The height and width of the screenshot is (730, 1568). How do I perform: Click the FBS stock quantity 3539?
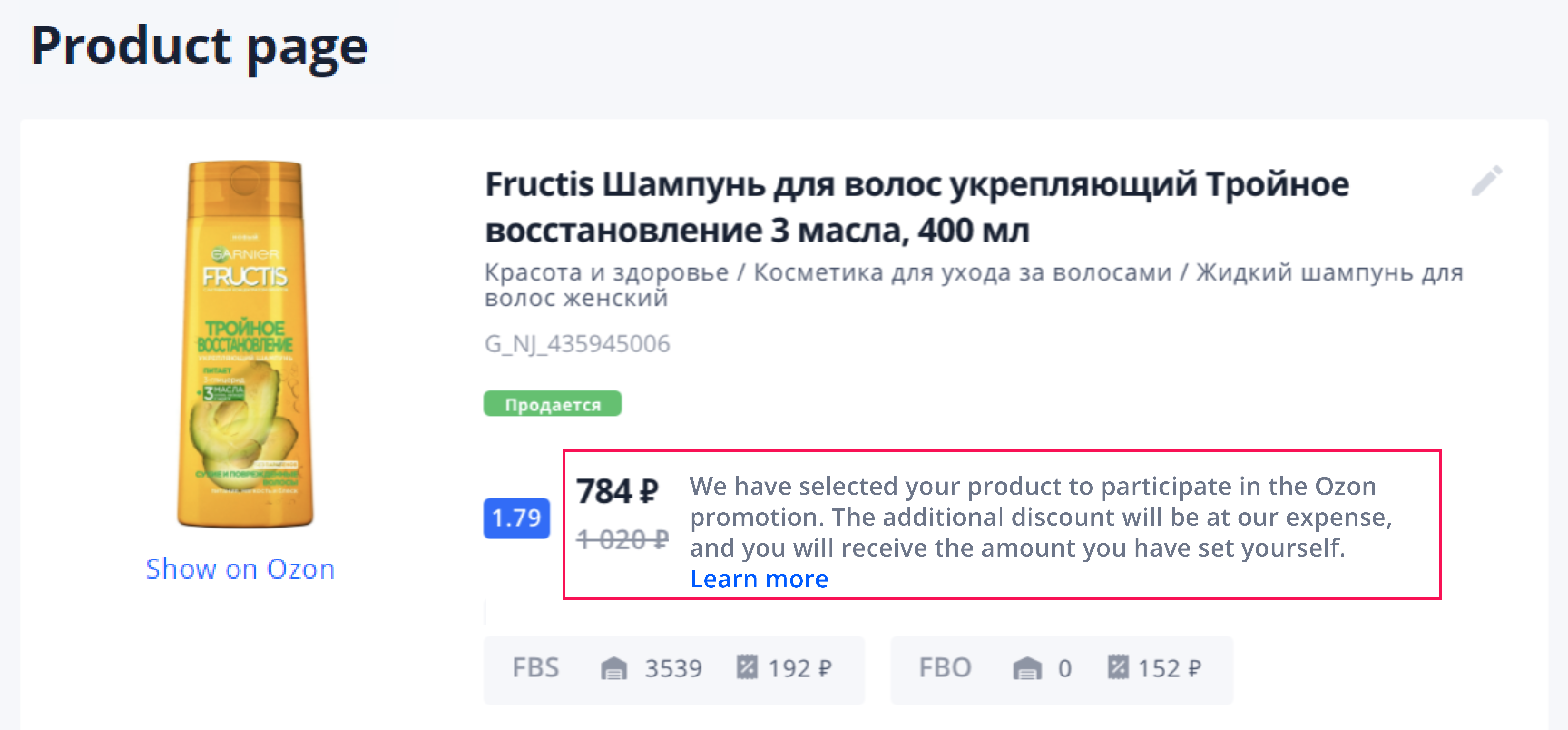click(x=673, y=668)
